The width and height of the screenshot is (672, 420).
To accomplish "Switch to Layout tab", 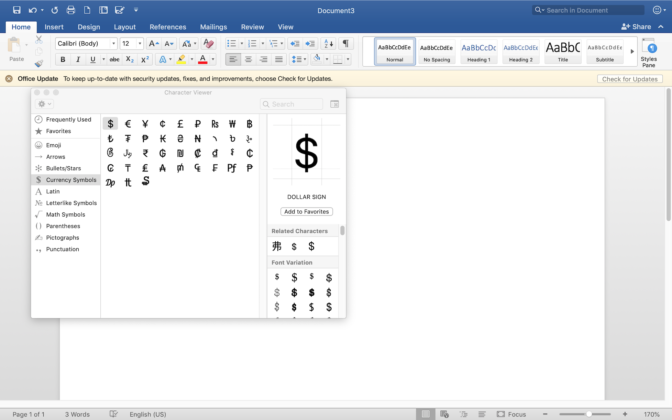I will 125,27.
